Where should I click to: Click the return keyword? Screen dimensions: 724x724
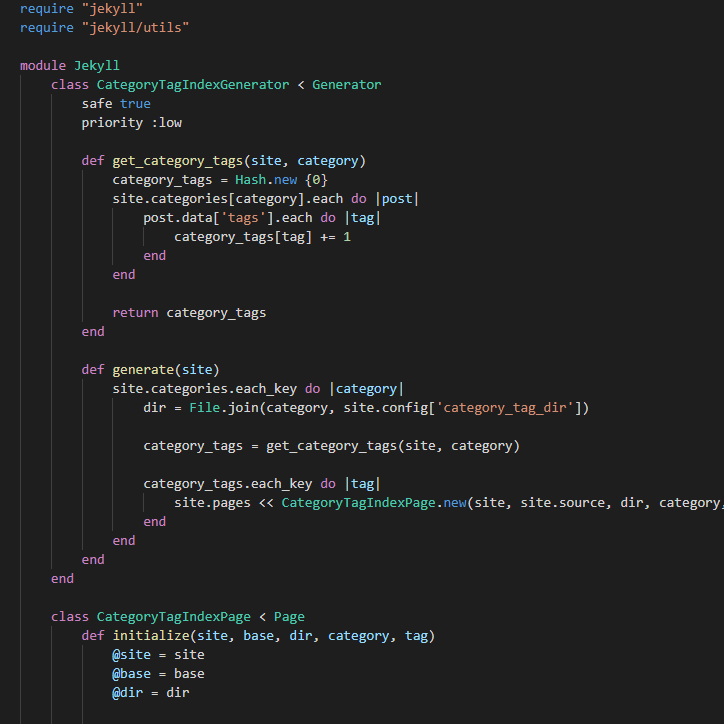[x=135, y=313]
